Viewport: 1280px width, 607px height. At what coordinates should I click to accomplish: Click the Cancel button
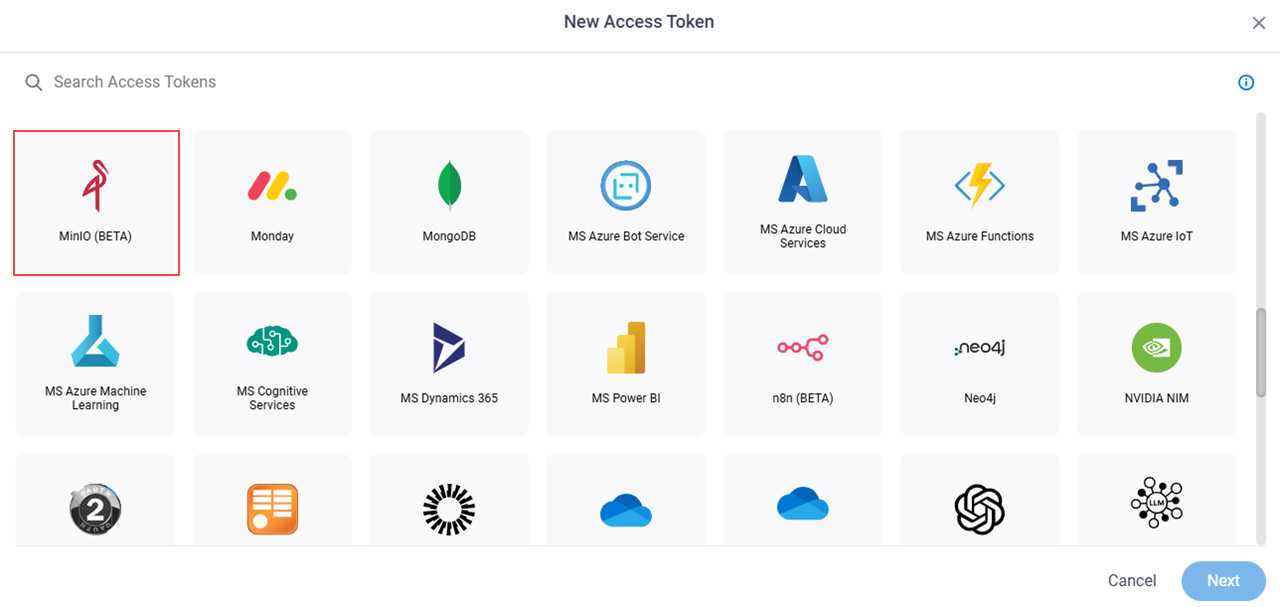1132,581
